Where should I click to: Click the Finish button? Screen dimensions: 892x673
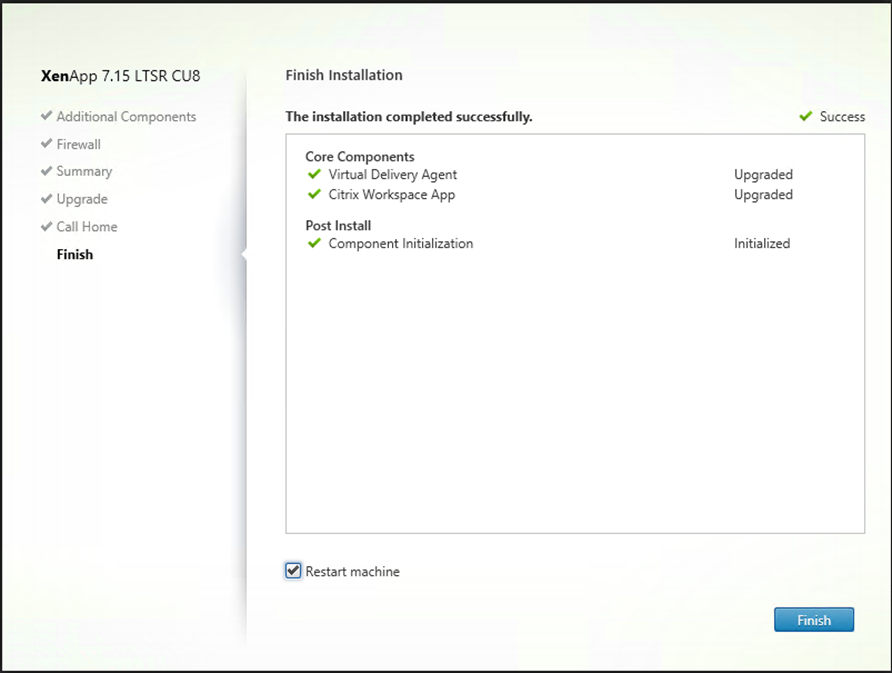pos(813,620)
